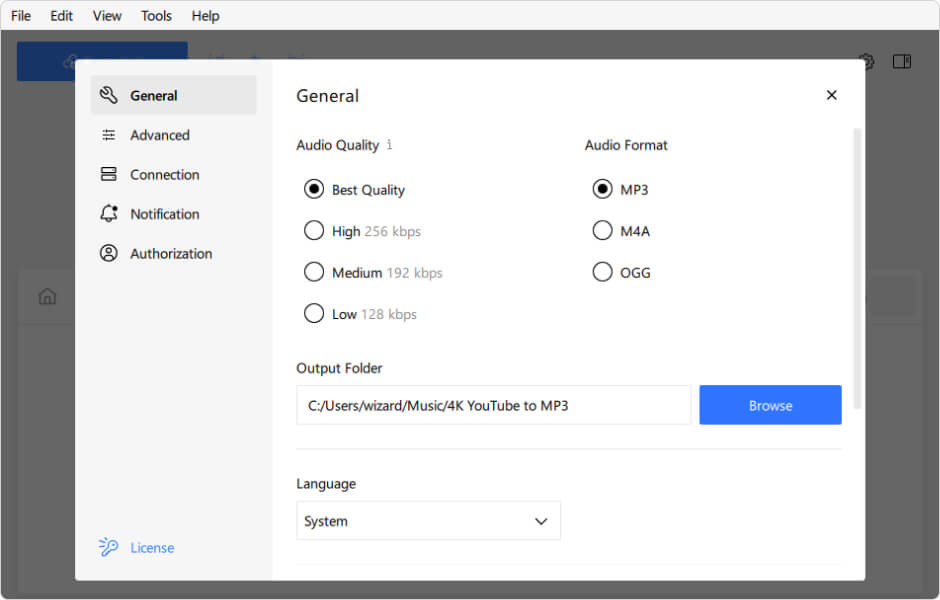The image size is (940, 600).
Task: Click the Authorization user icon
Action: 109,254
